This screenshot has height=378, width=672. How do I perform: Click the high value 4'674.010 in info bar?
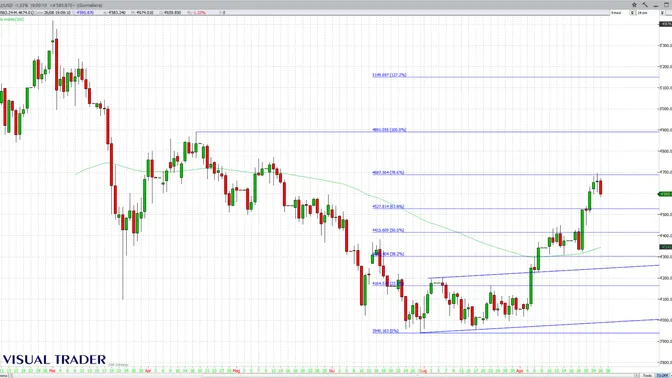pos(145,13)
